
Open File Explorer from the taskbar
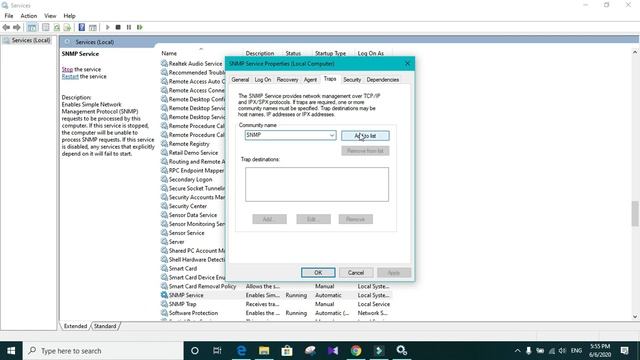tap(264, 351)
